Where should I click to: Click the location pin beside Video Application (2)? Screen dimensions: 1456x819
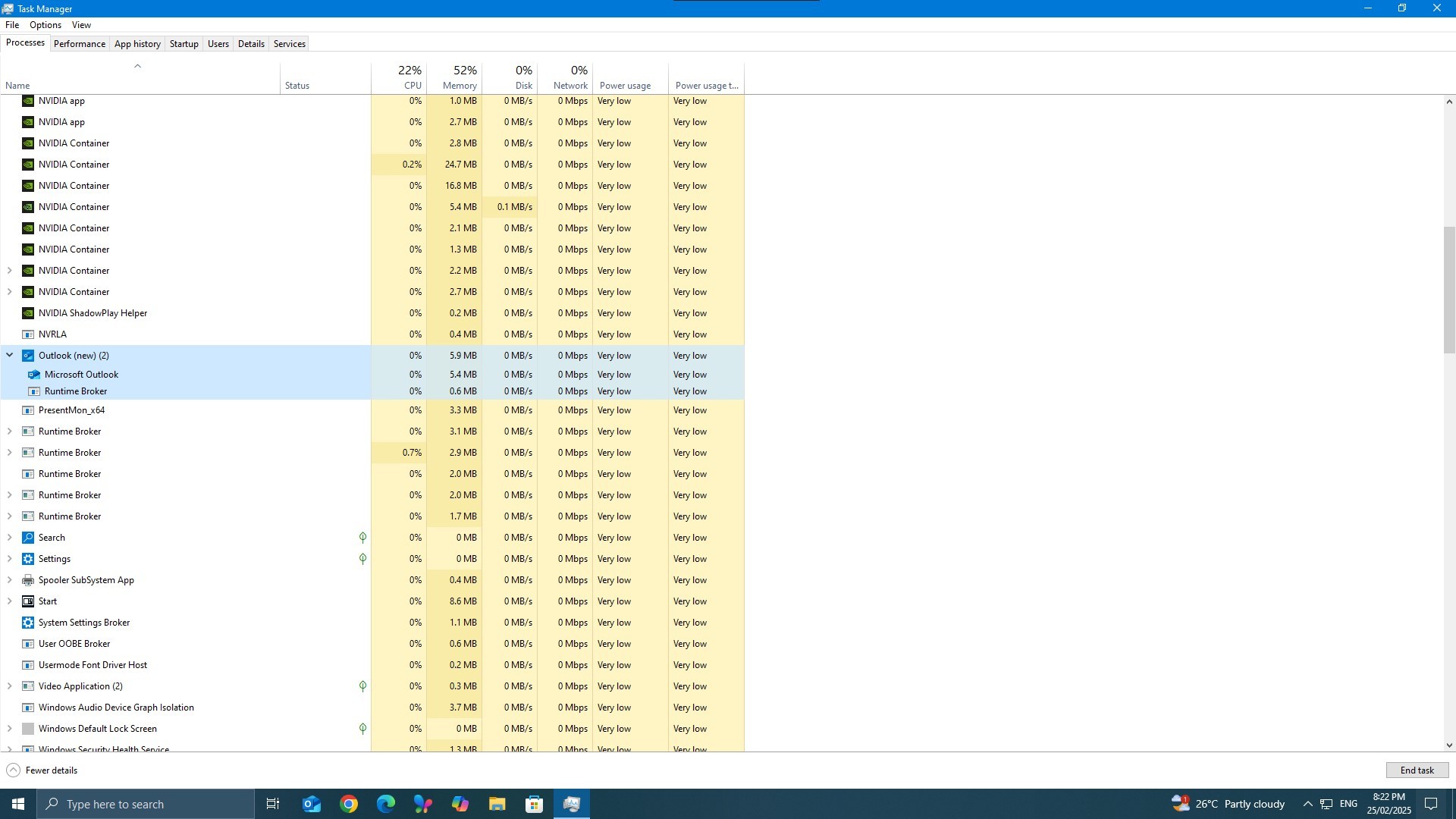pos(362,686)
